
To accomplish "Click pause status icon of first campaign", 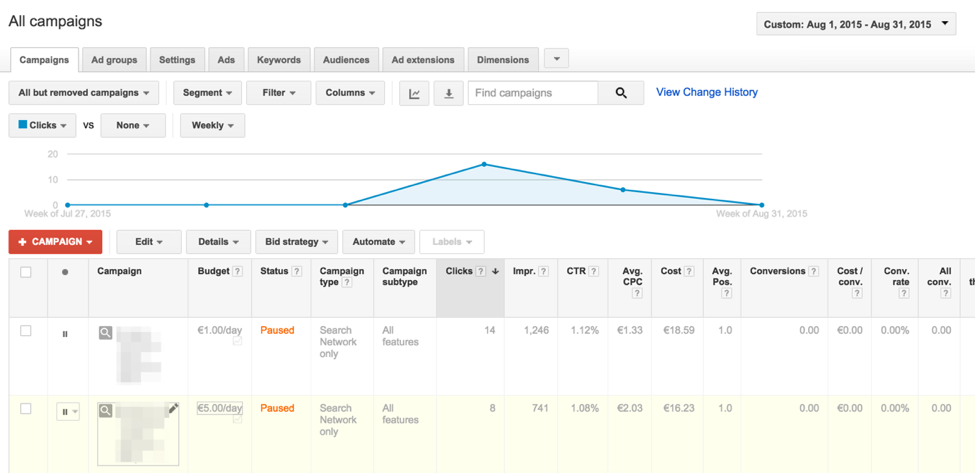I will click(x=65, y=334).
